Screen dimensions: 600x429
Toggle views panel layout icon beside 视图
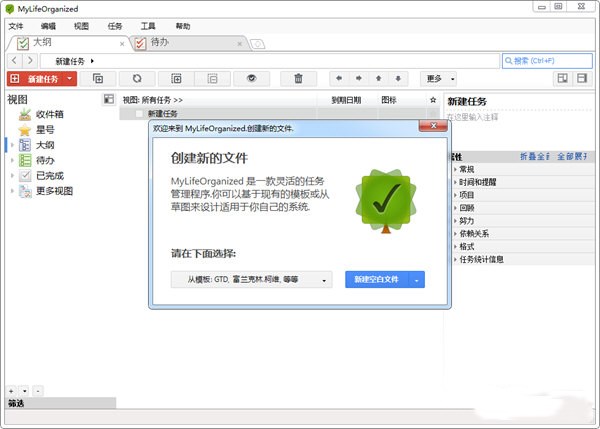(x=109, y=100)
